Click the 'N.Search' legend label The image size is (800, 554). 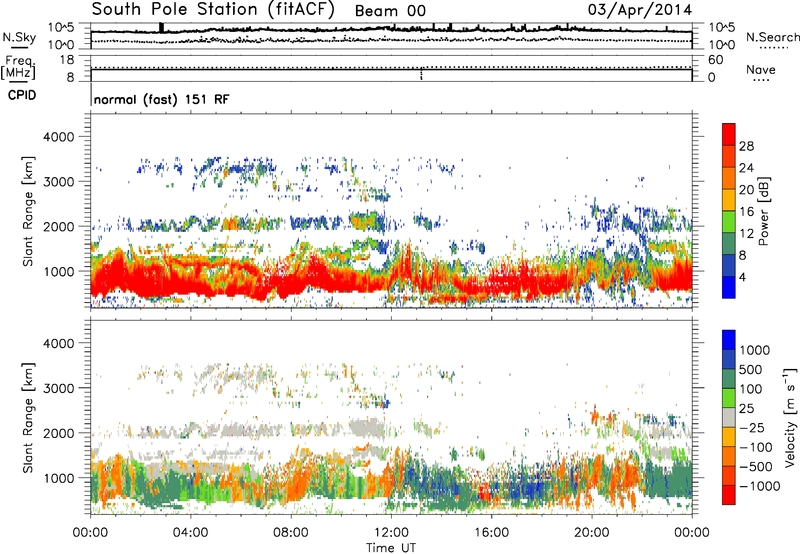[772, 37]
